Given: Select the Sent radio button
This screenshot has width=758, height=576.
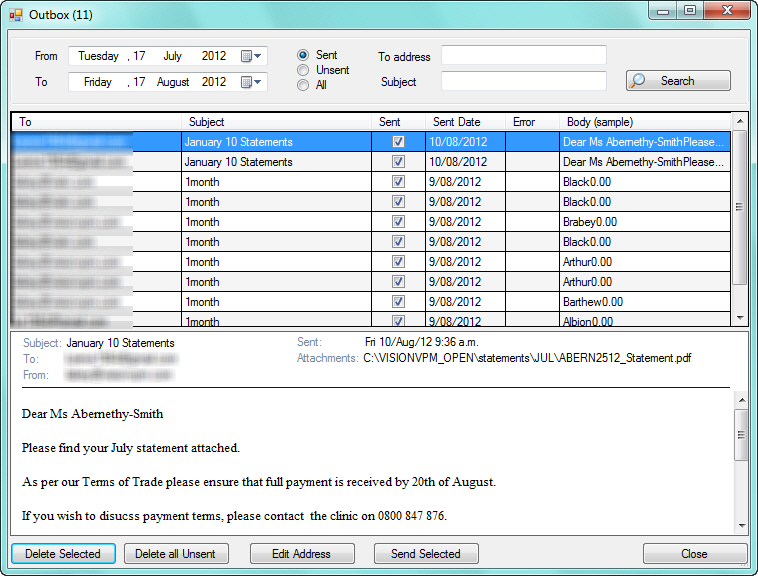Looking at the screenshot, I should 303,55.
